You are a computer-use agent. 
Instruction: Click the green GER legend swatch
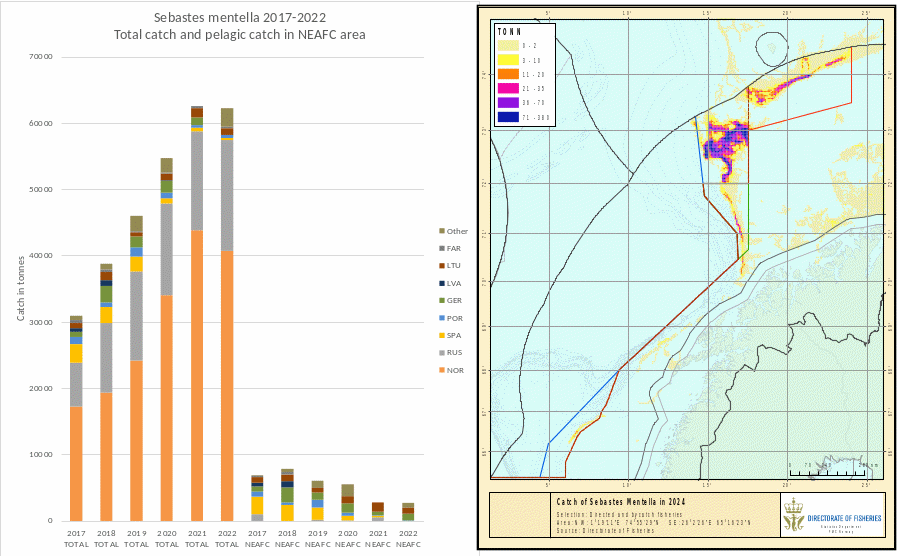(x=442, y=301)
